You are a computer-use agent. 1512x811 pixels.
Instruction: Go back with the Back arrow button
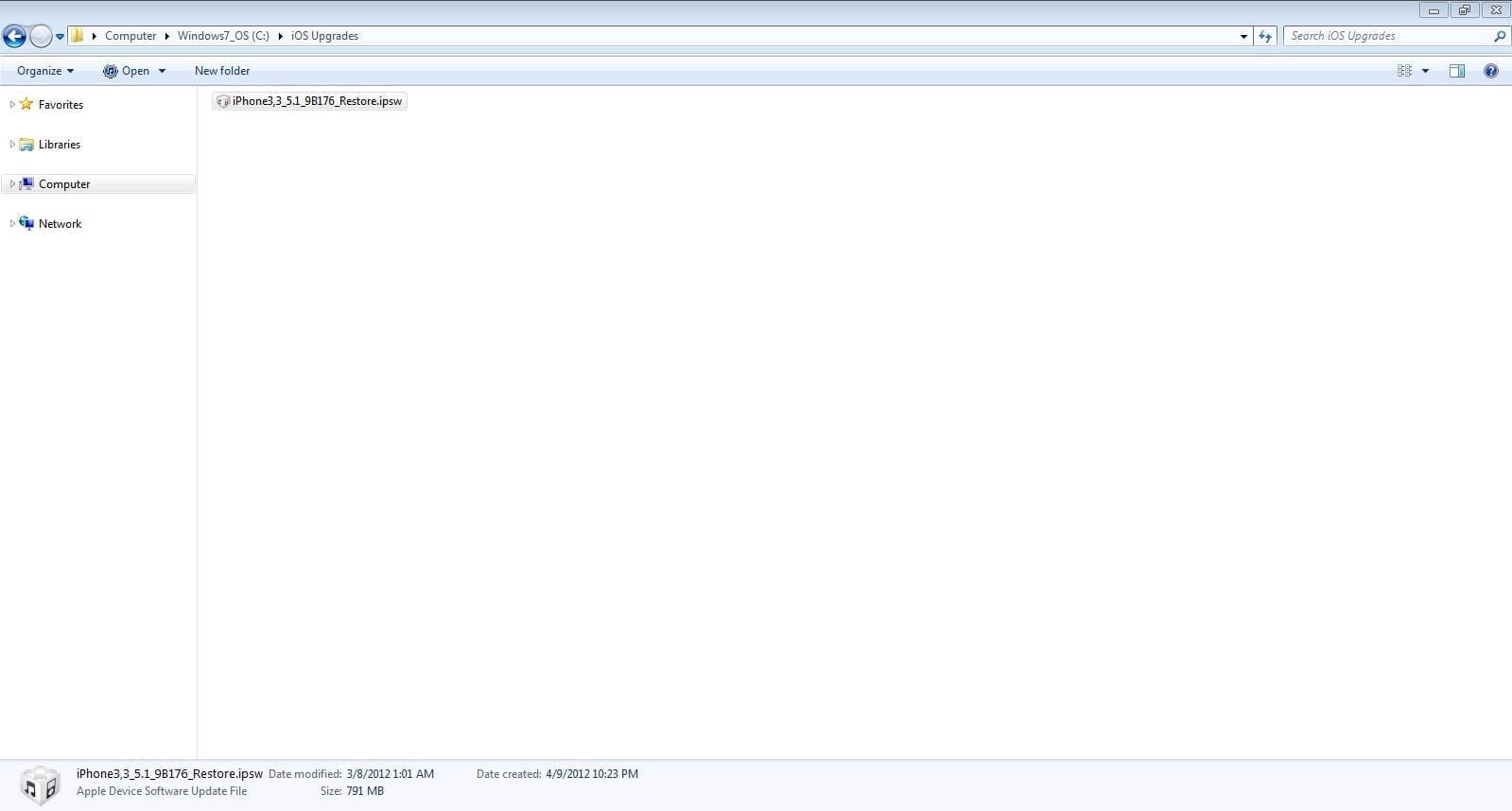[x=14, y=37]
